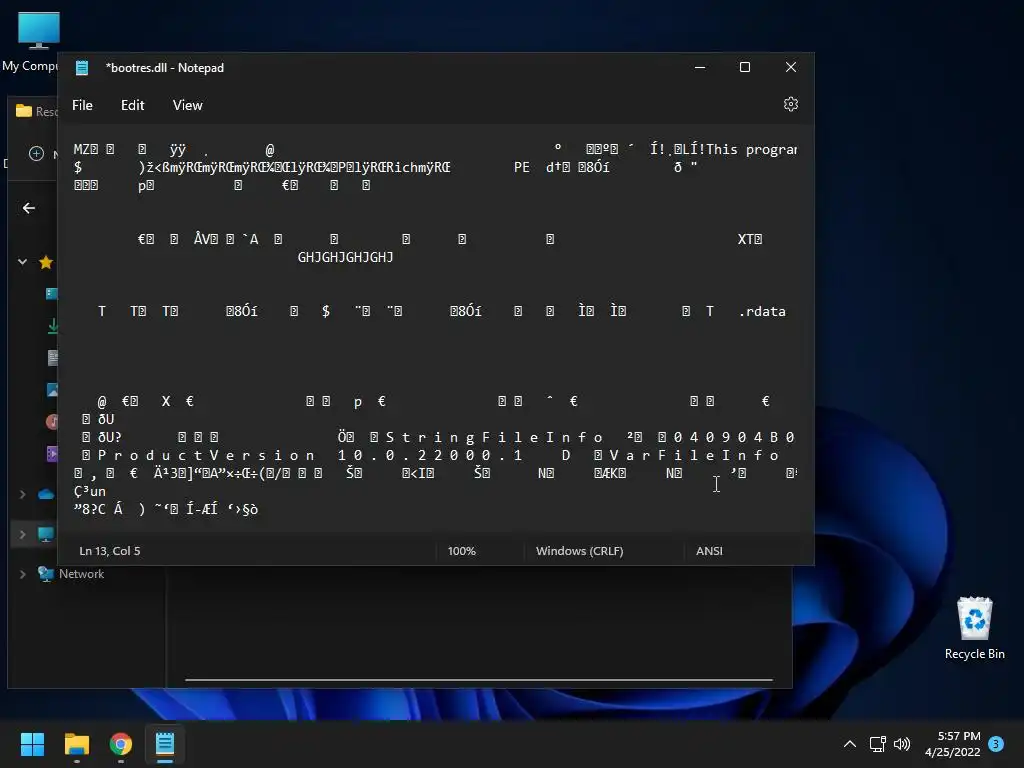Click the Notepad icon in the title bar
The height and width of the screenshot is (768, 1024).
click(x=82, y=68)
